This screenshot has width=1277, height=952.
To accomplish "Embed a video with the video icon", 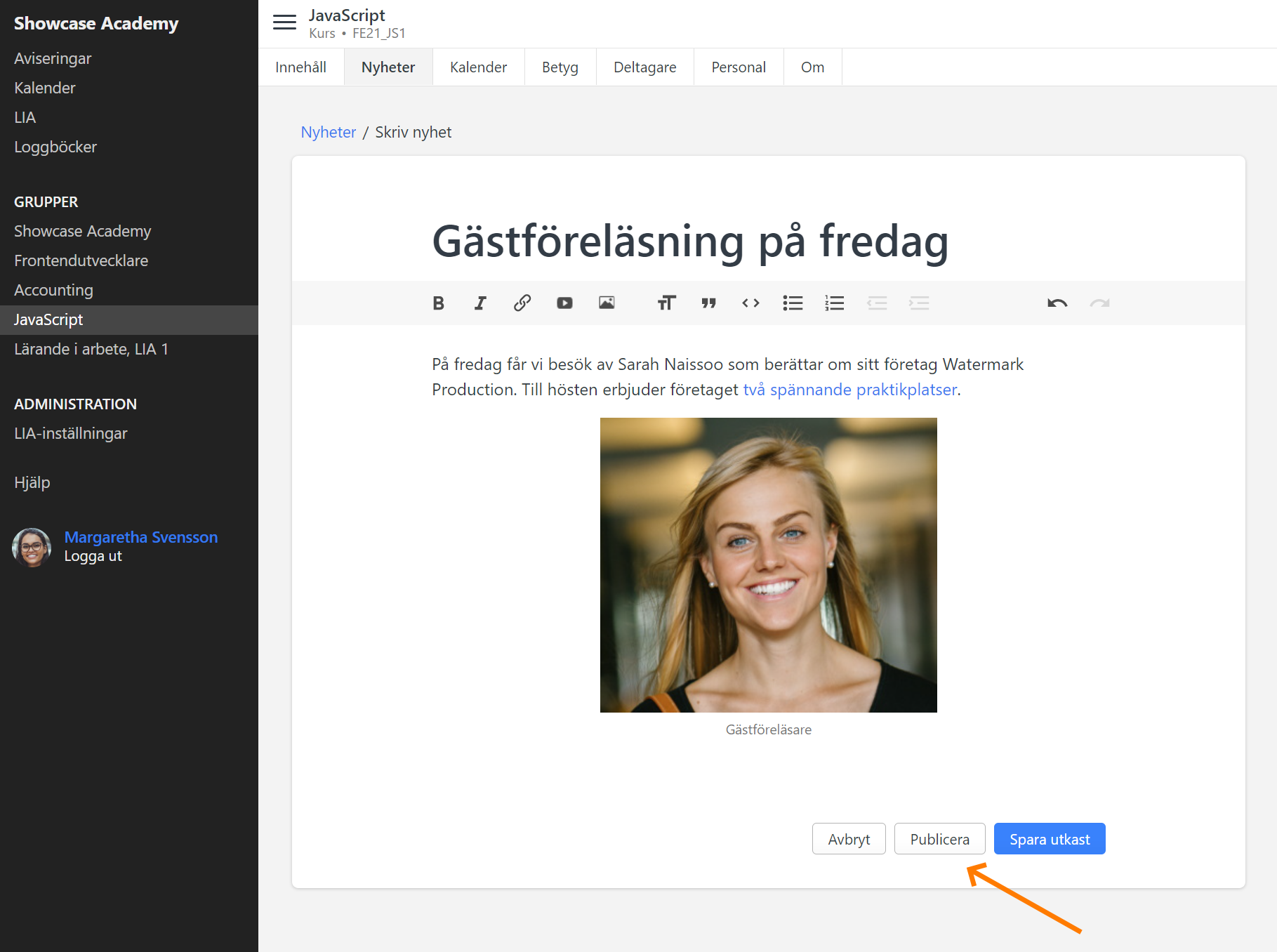I will tap(564, 303).
